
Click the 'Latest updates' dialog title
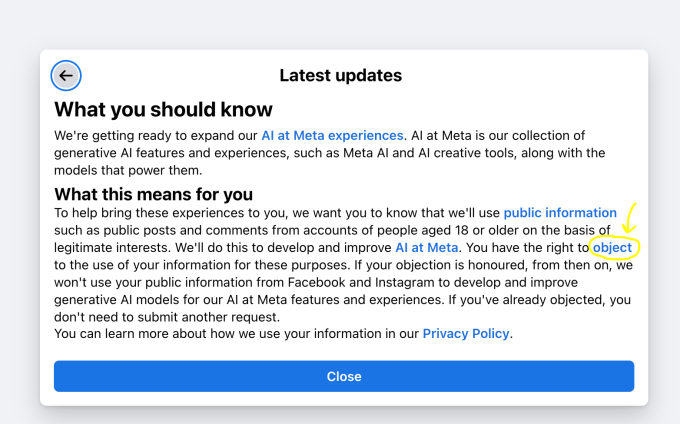tap(340, 75)
